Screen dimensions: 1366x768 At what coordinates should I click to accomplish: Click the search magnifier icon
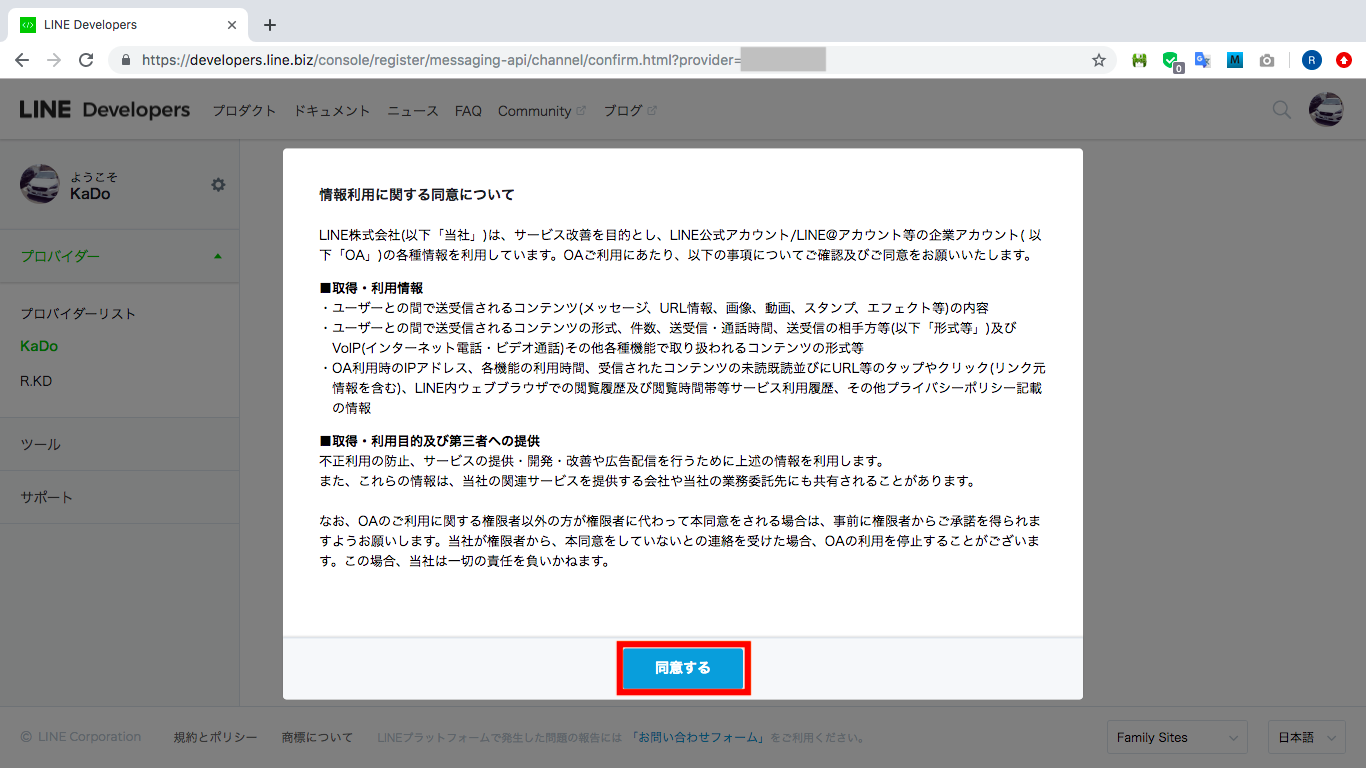1281,110
